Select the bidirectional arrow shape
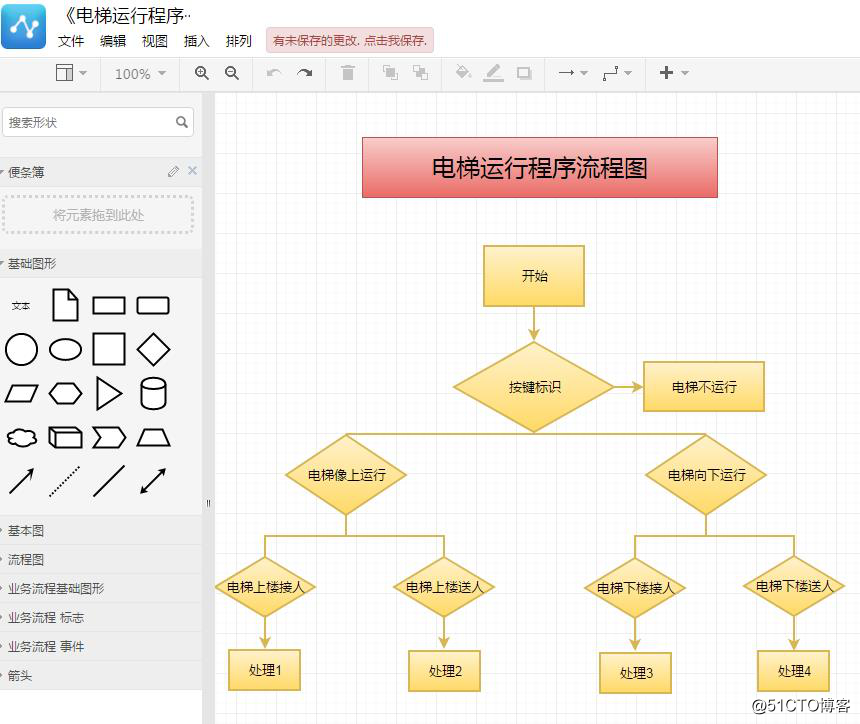This screenshot has height=724, width=860. tap(153, 481)
